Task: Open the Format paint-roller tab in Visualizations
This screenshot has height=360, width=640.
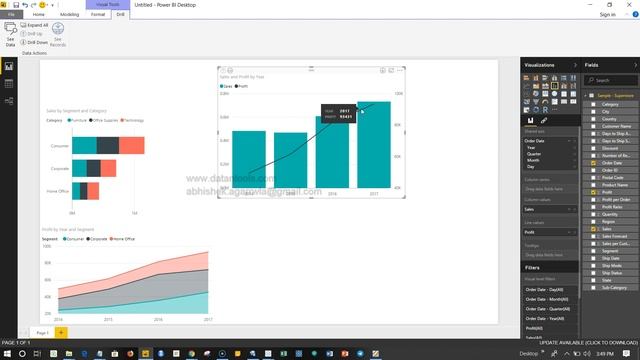Action: [x=544, y=120]
